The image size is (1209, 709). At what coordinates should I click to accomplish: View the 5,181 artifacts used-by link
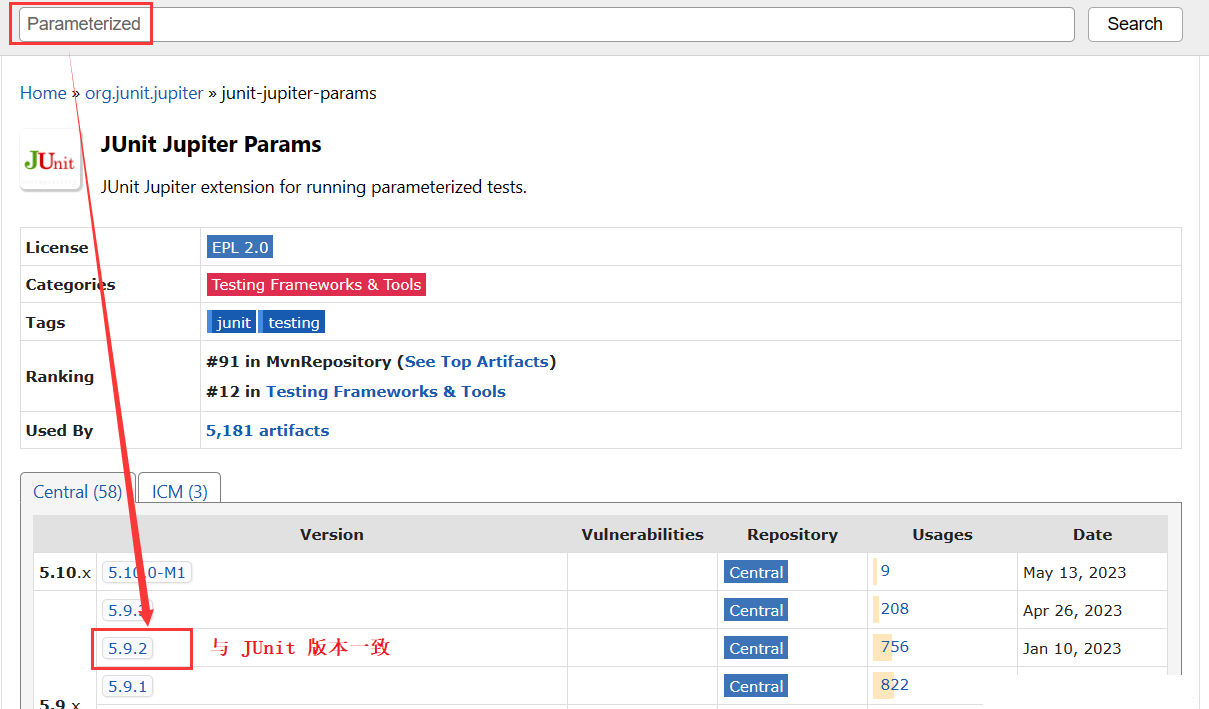(x=267, y=431)
